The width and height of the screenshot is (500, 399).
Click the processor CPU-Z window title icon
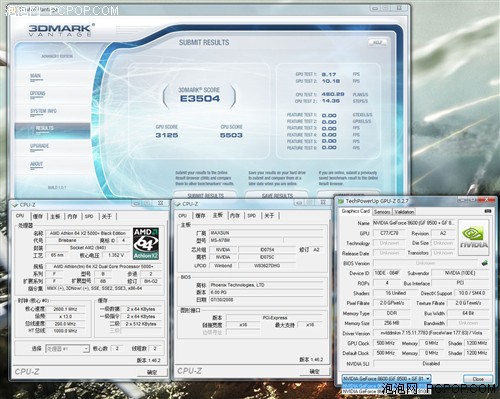pos(15,205)
